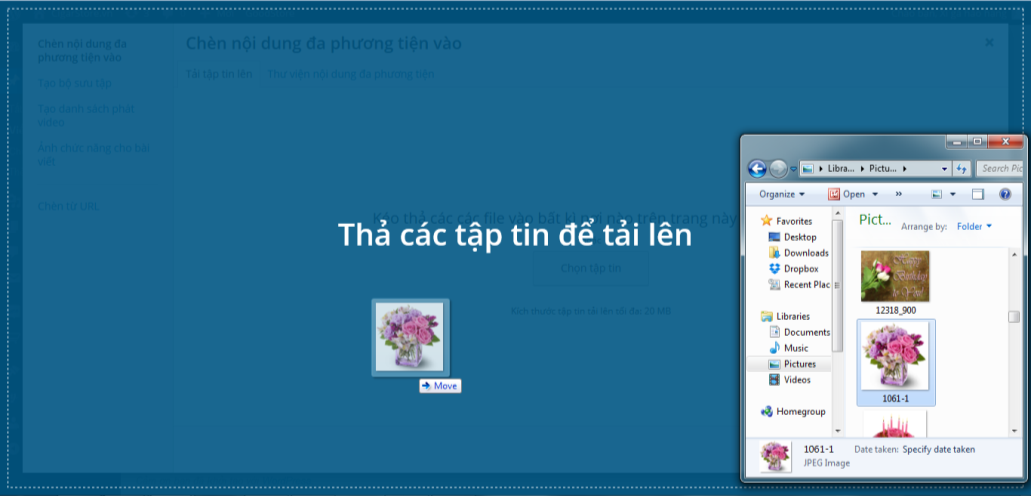Image resolution: width=1031 pixels, height=496 pixels.
Task: Click the details pane 1061-1 preview thumbnail
Action: (x=775, y=457)
